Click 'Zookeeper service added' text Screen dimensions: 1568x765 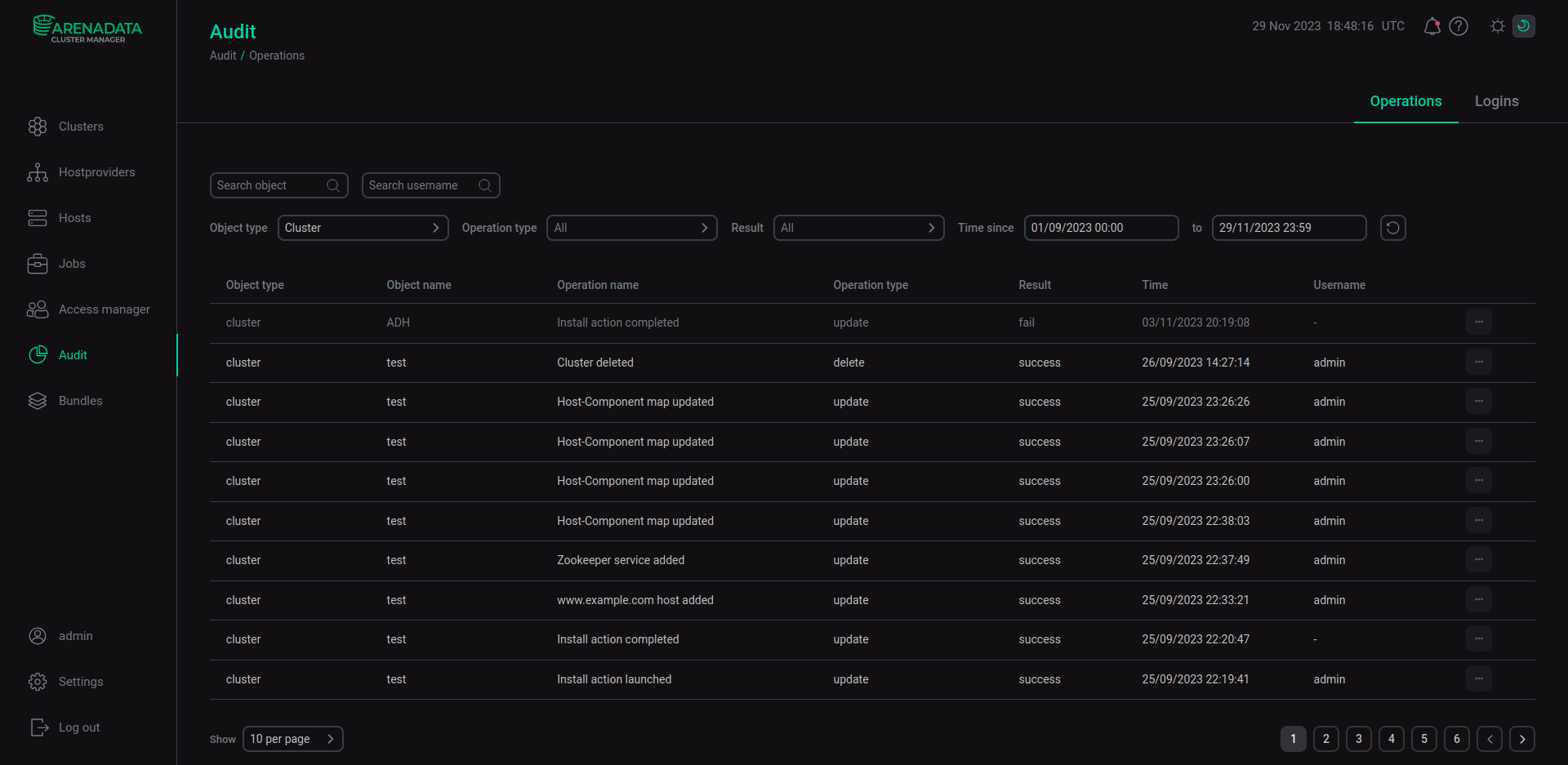coord(621,560)
